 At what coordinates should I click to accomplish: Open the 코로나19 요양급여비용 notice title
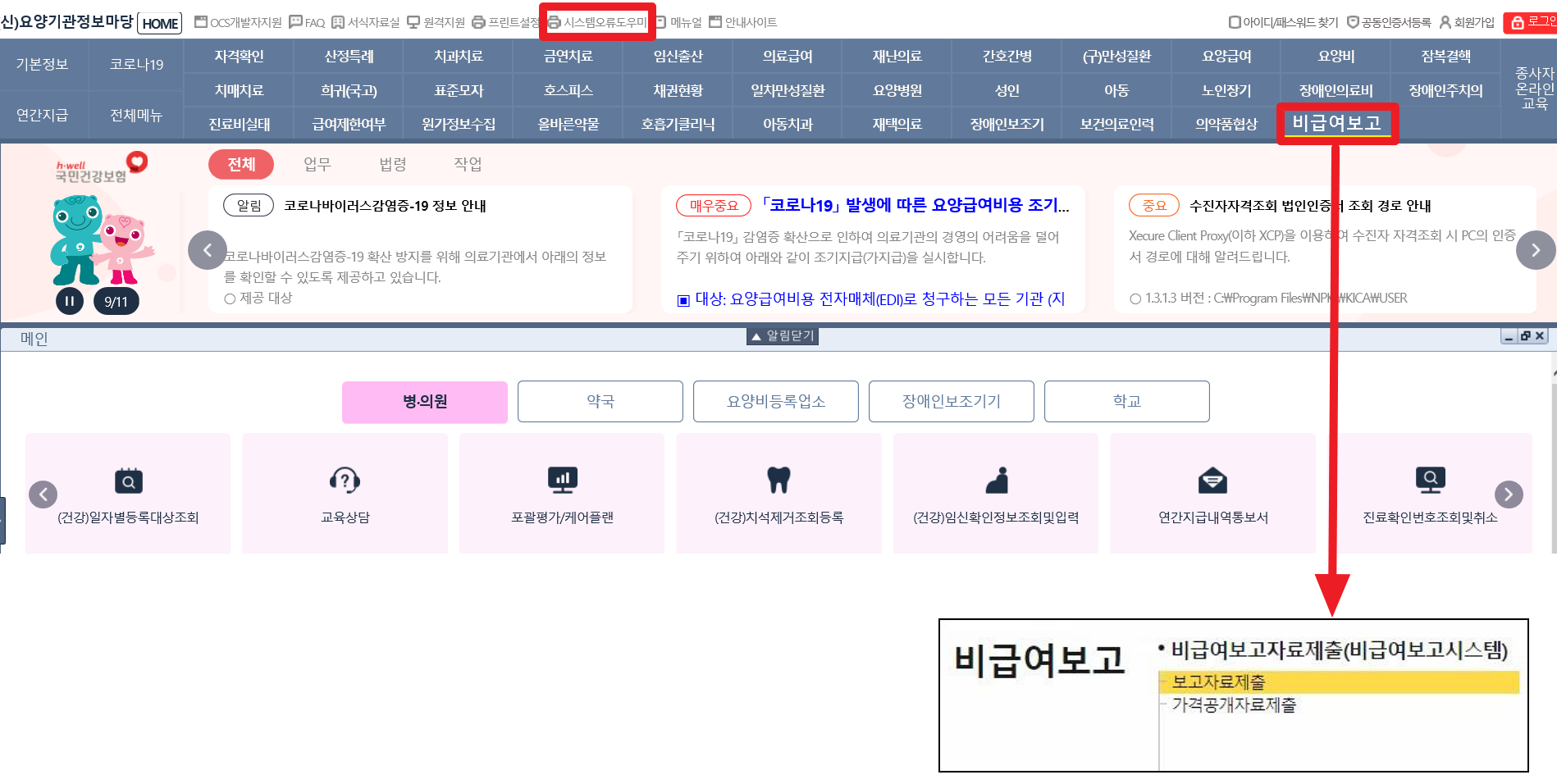coord(915,205)
